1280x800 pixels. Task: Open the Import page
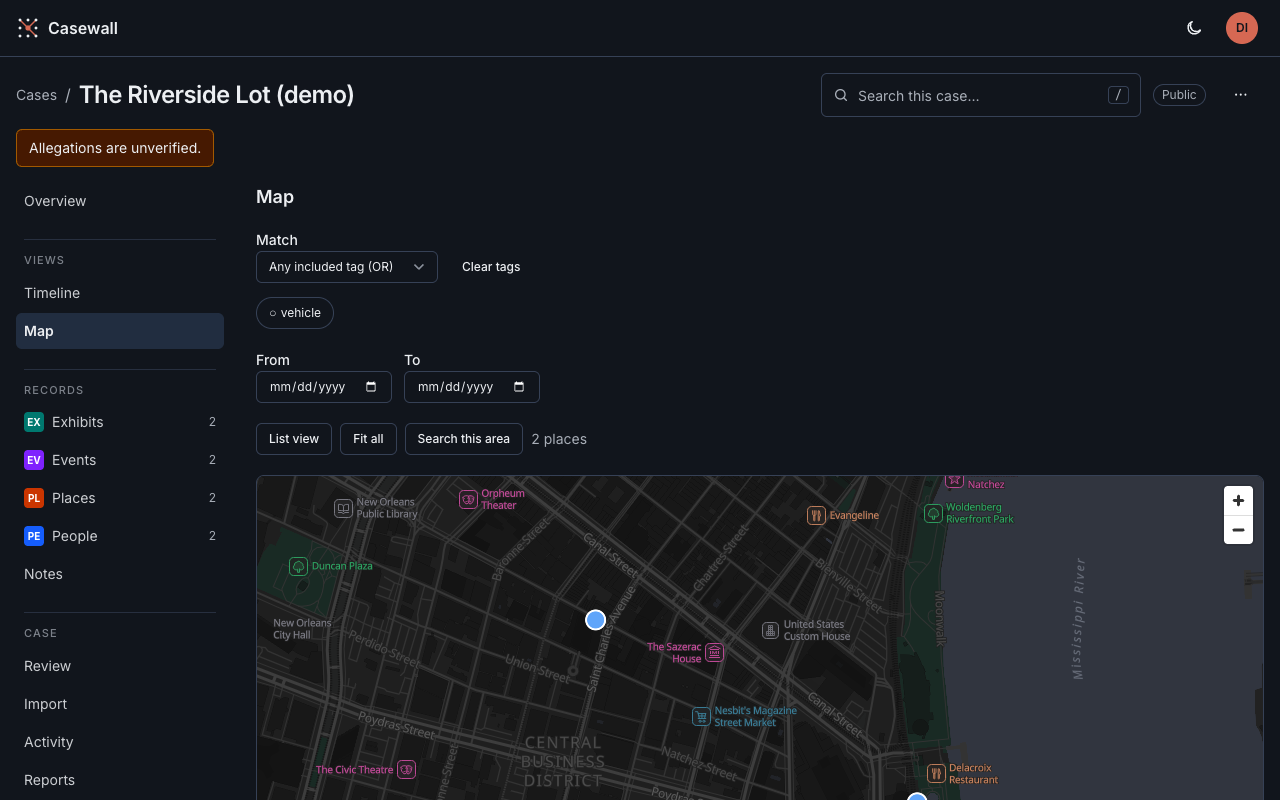click(x=120, y=704)
